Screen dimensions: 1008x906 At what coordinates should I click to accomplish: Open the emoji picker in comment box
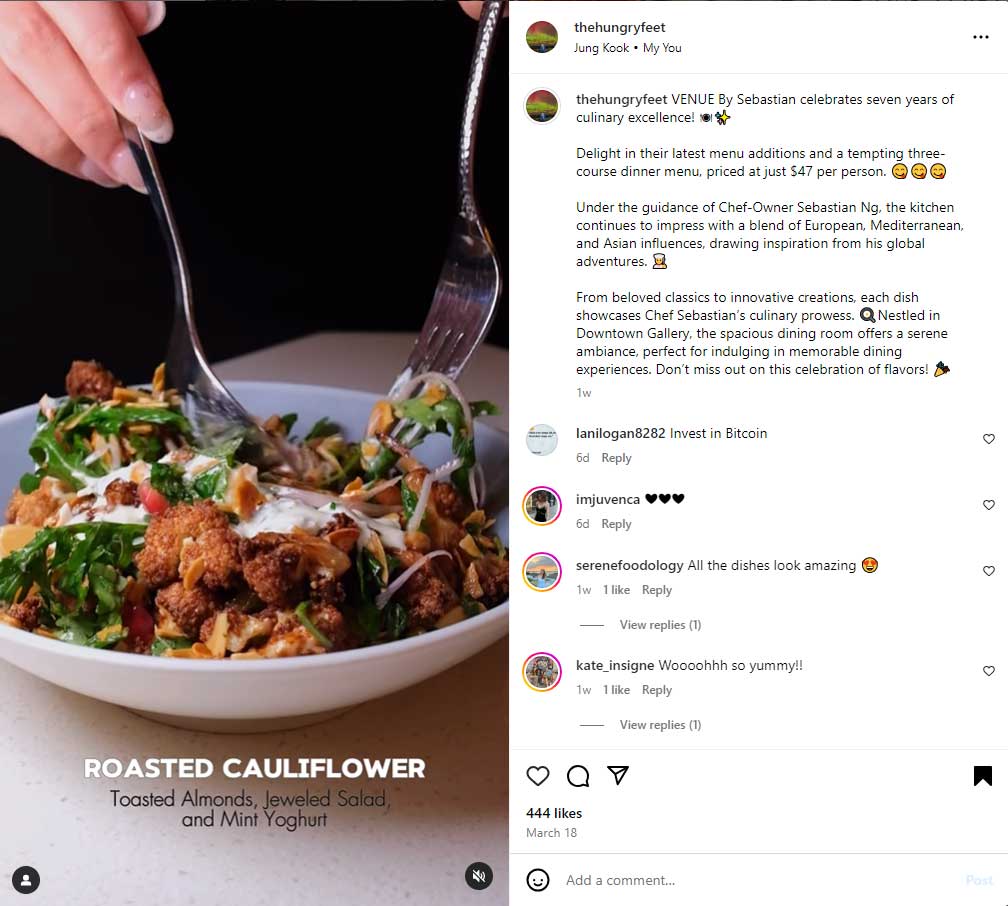coord(538,880)
